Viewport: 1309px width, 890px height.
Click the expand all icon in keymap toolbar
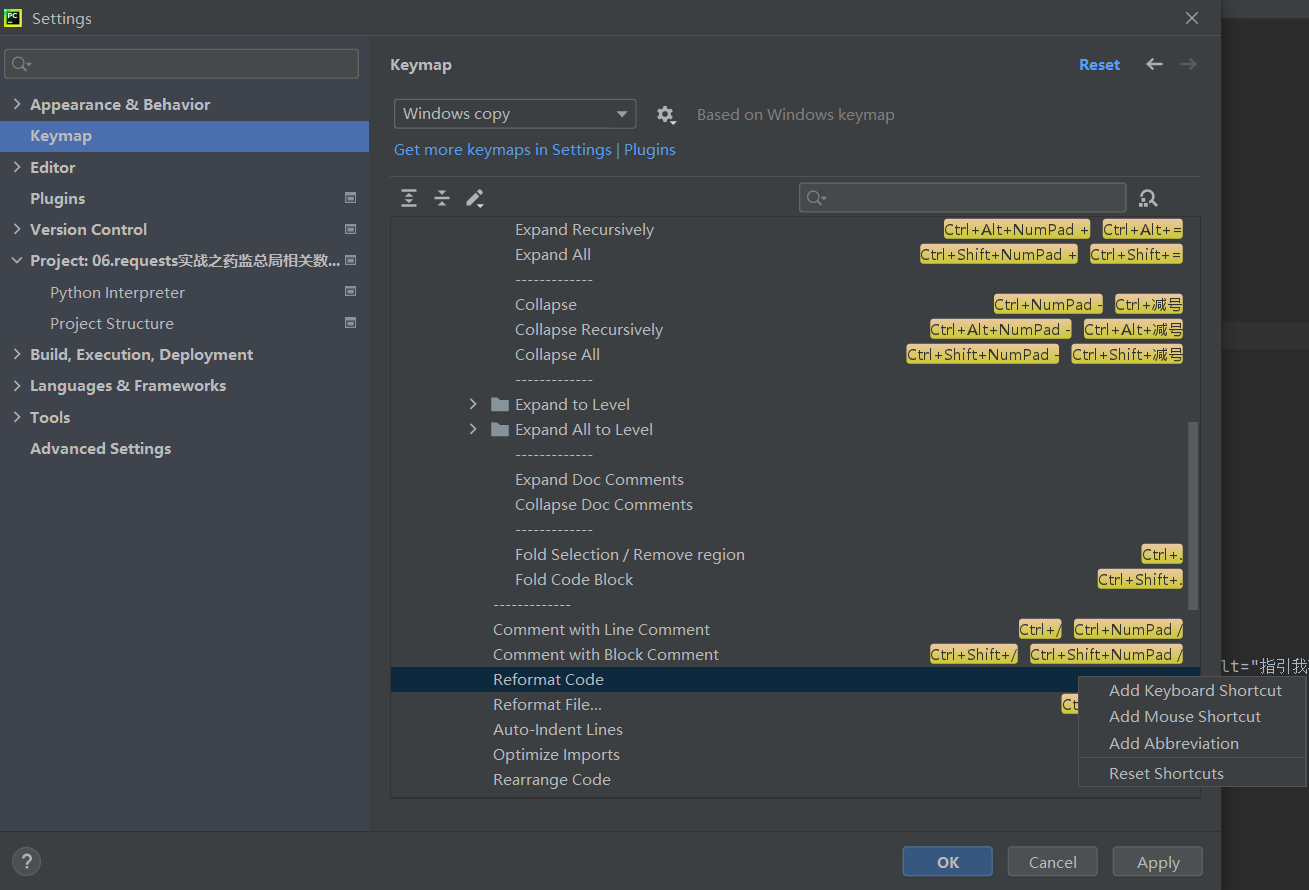click(x=409, y=198)
